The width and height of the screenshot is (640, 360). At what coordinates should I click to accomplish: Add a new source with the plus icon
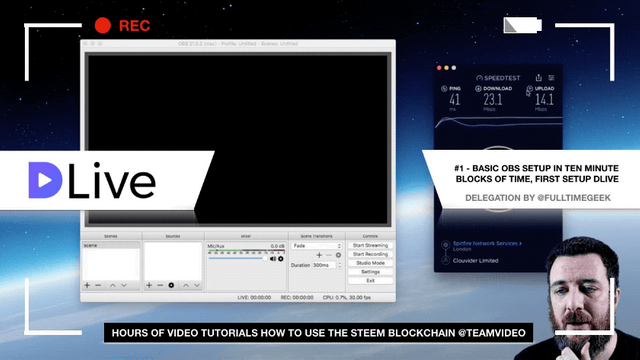[x=149, y=285]
